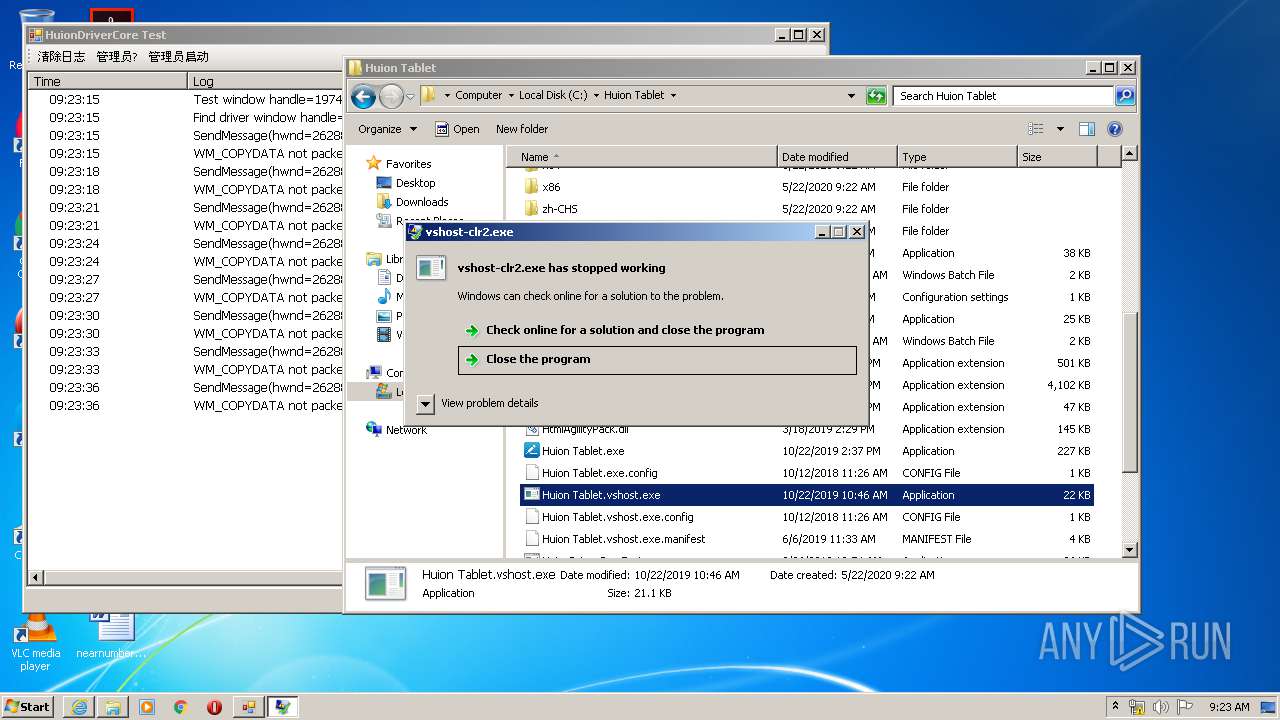Click the file list scroll down arrow
This screenshot has width=1280, height=720.
pyautogui.click(x=1130, y=549)
